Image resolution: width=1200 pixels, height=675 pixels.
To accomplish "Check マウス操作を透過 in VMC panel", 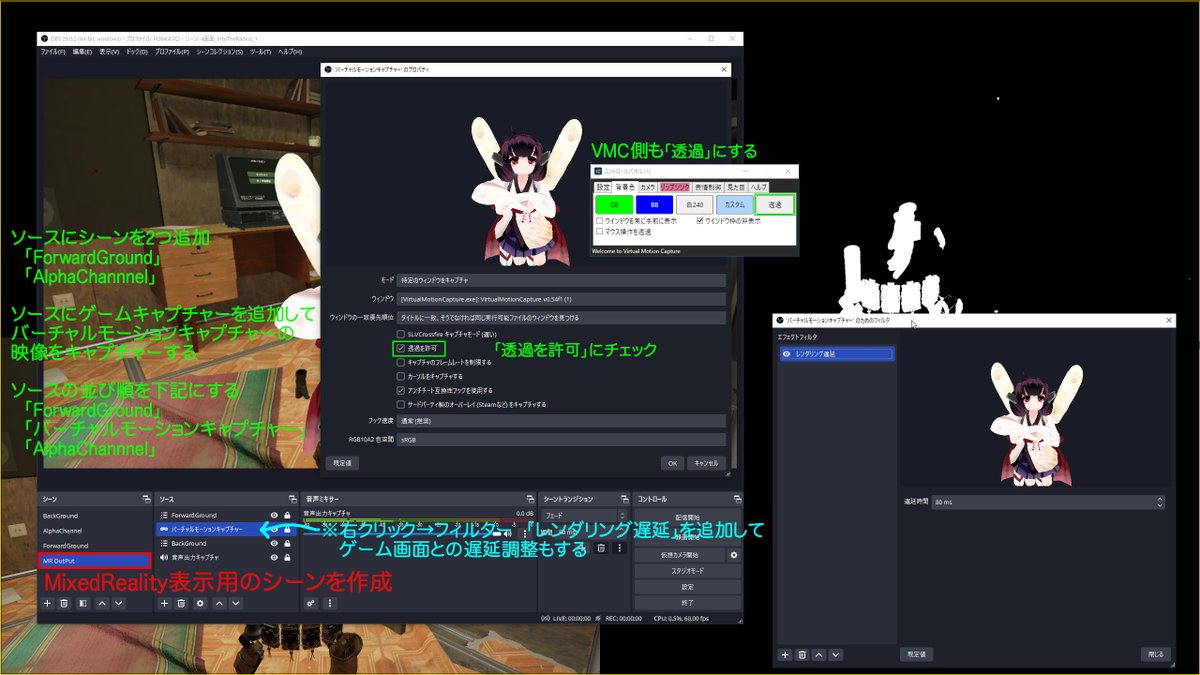I will click(599, 231).
